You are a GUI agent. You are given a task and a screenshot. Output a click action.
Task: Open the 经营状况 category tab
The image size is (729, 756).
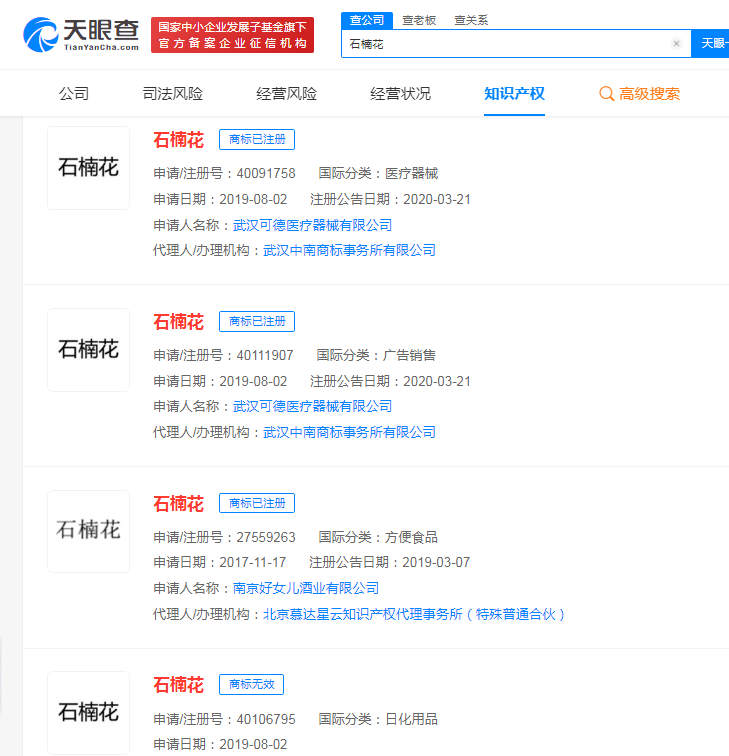[x=400, y=94]
